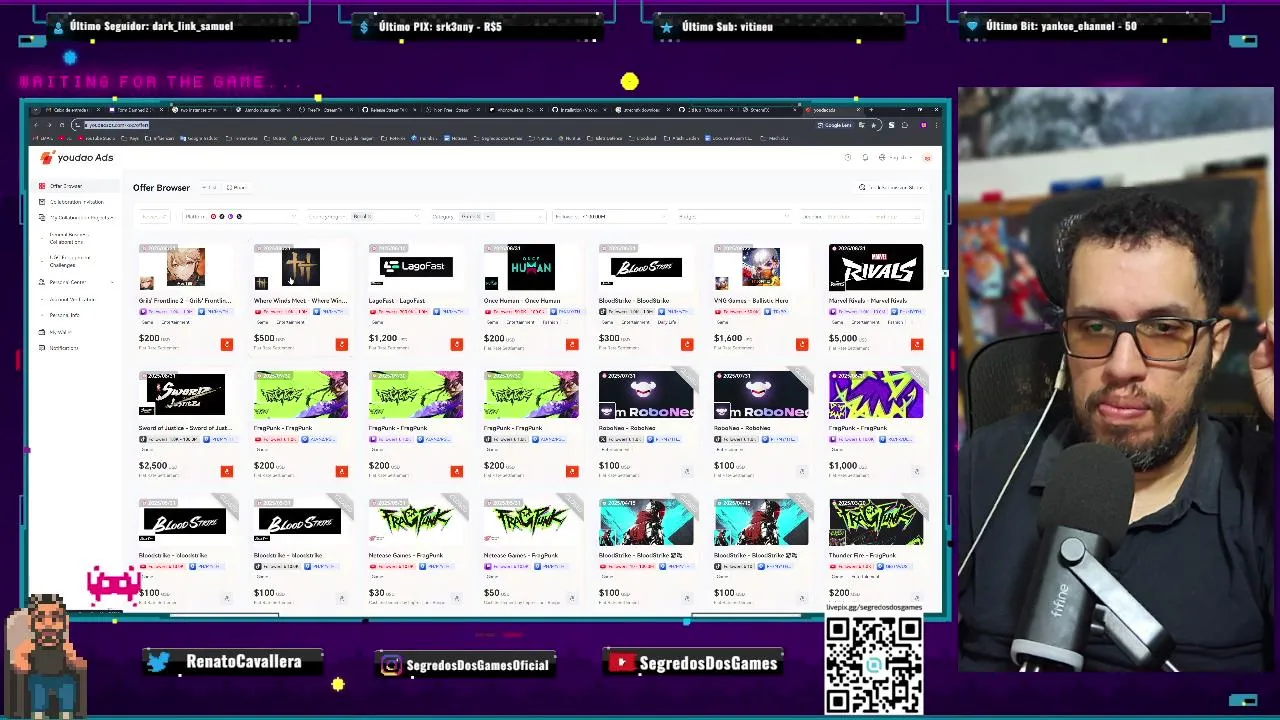This screenshot has height=720, width=1280.
Task: Open the user avatar menu in youdao Ads header
Action: [927, 158]
